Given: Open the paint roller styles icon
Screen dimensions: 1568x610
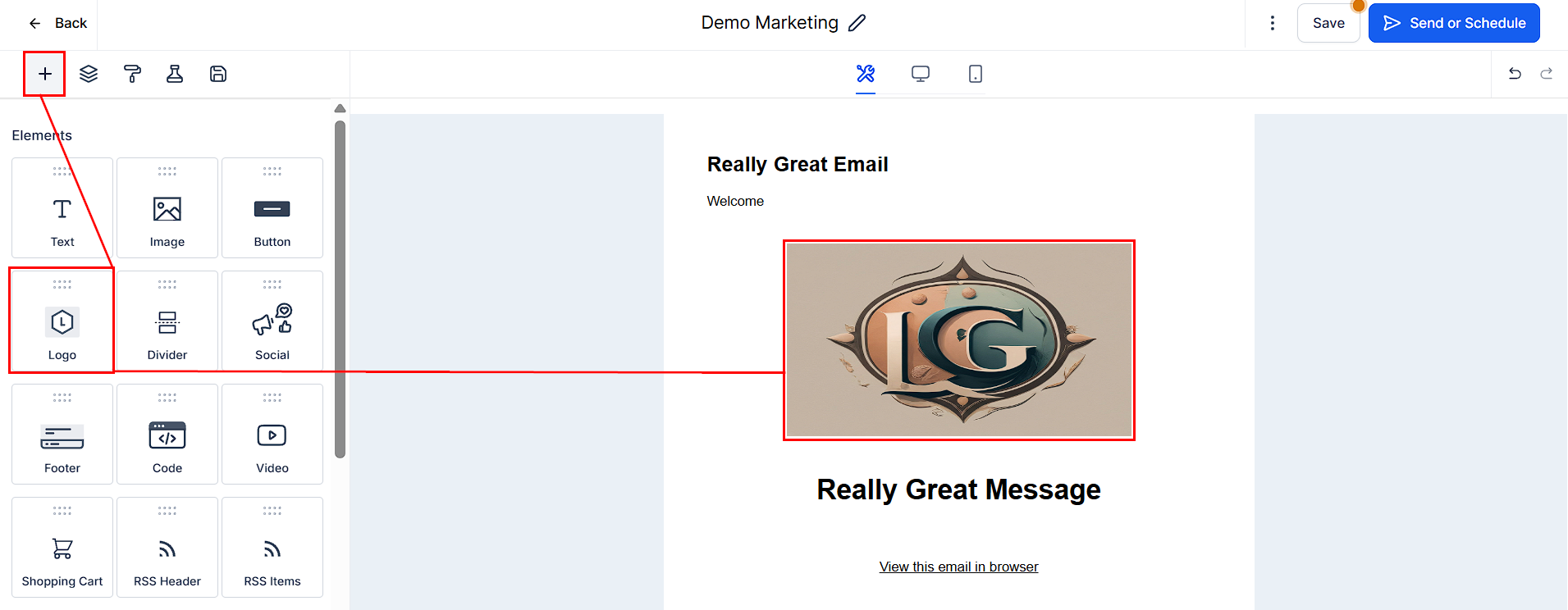Looking at the screenshot, I should tap(132, 74).
